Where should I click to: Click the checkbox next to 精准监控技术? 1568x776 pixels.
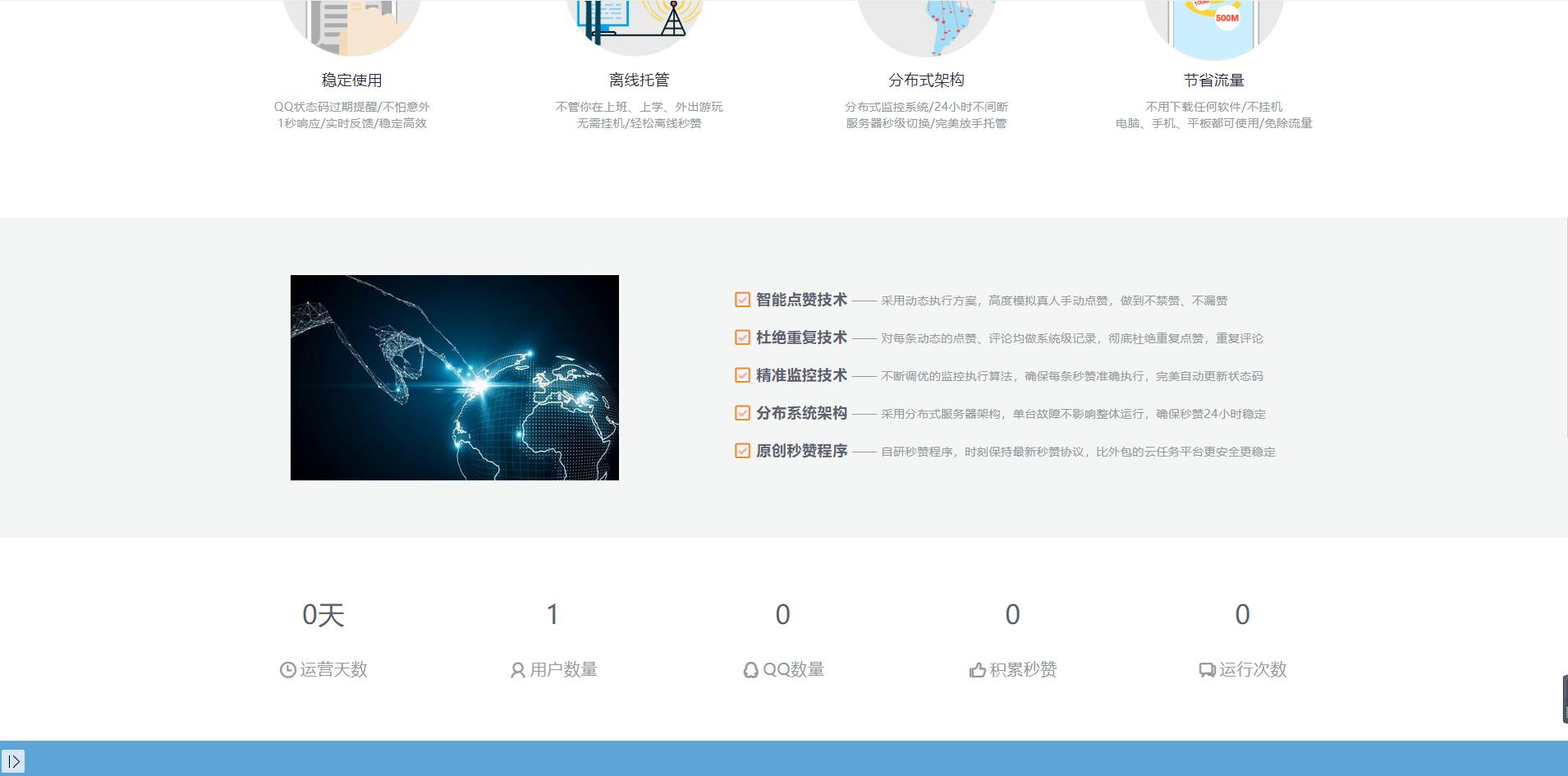(x=742, y=375)
